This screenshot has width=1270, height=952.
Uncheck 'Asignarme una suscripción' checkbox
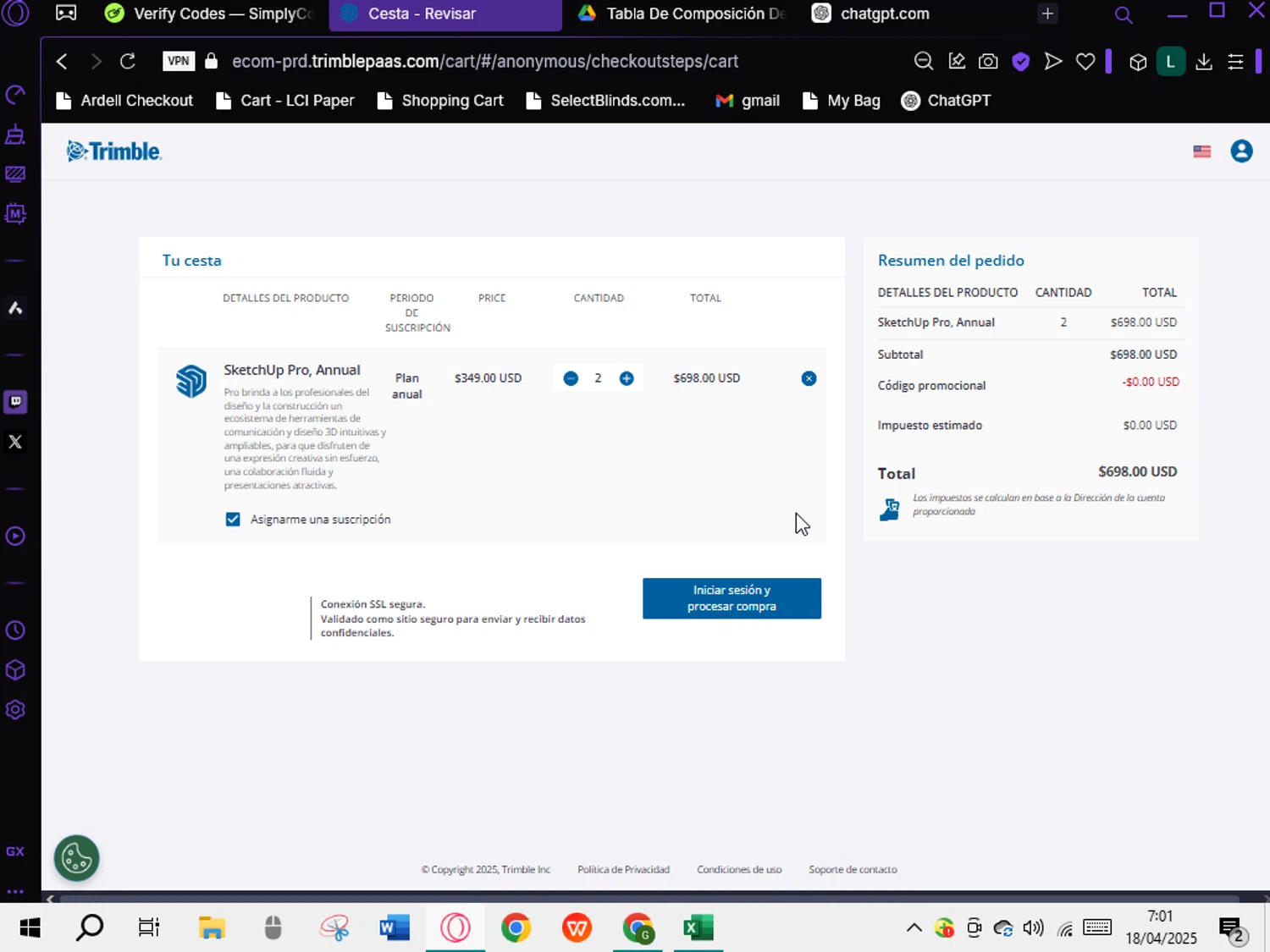point(233,520)
